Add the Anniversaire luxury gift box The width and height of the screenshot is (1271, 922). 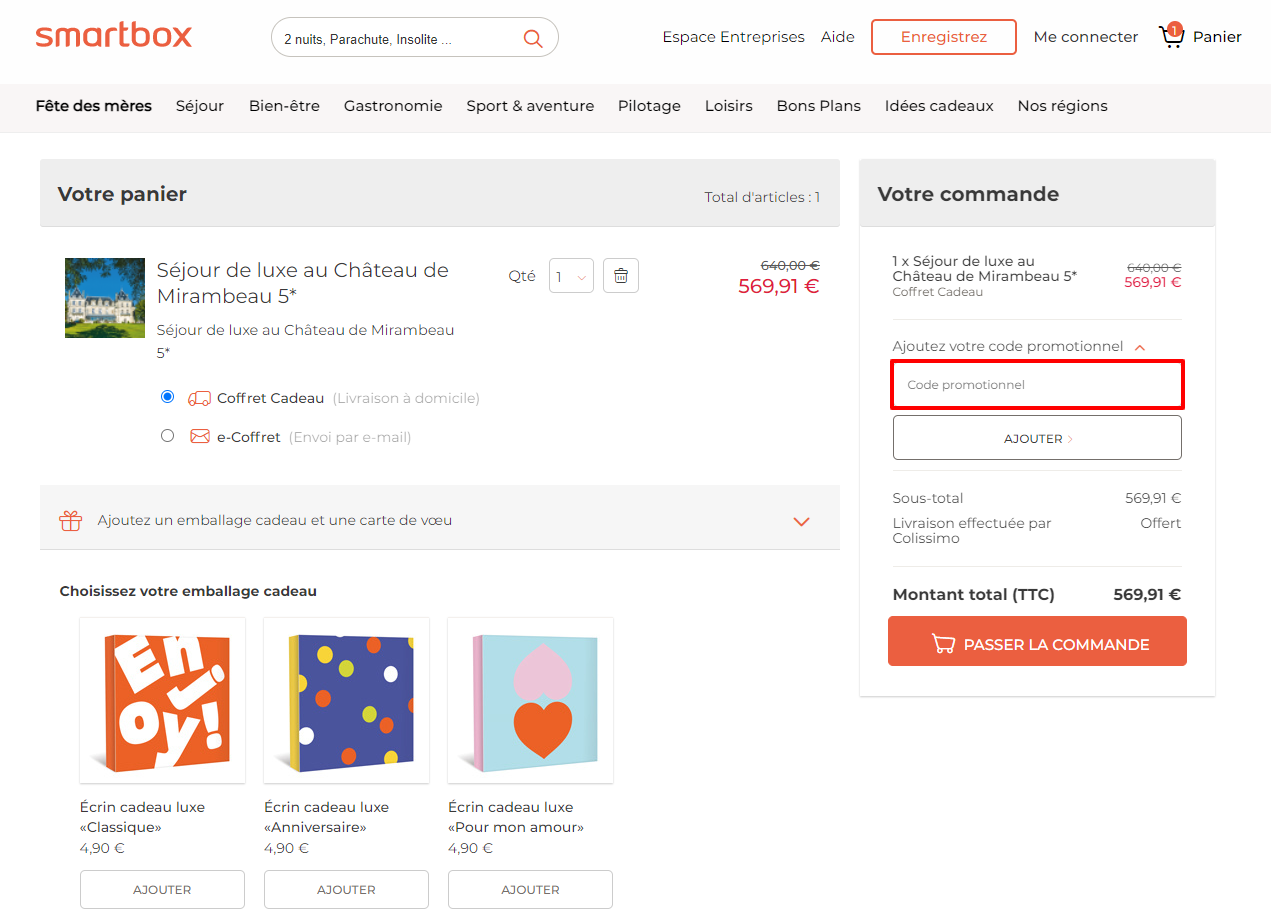346,889
